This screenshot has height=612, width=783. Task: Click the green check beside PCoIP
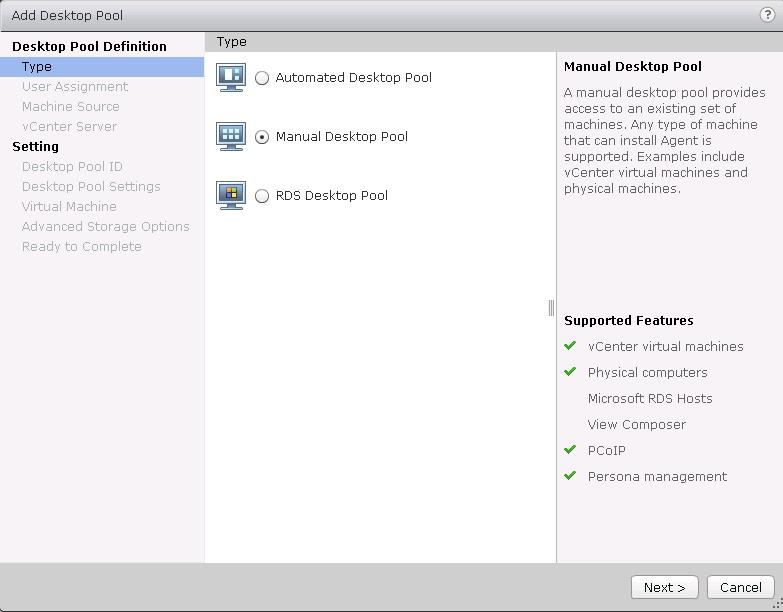tap(570, 450)
